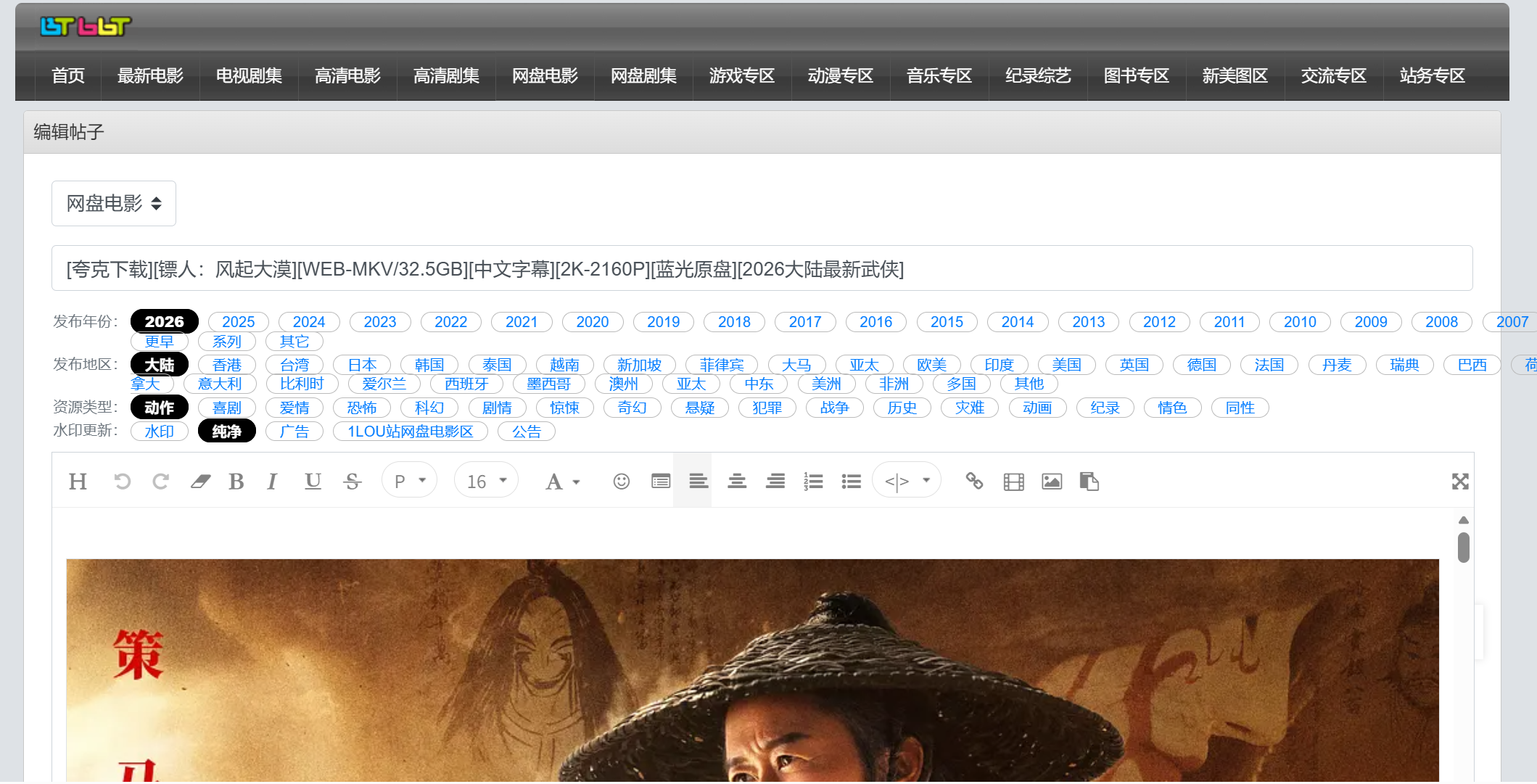The height and width of the screenshot is (784, 1537).
Task: Align text left in the editor
Action: click(699, 481)
